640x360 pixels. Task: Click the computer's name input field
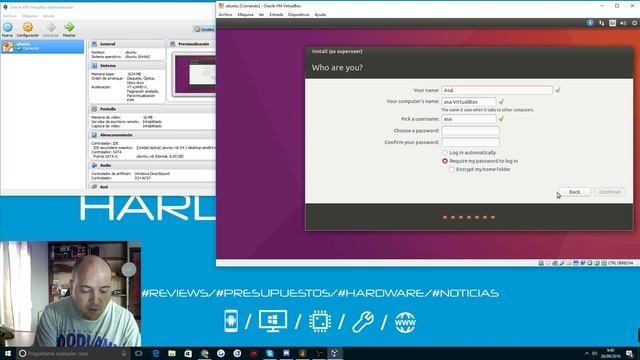[469, 102]
